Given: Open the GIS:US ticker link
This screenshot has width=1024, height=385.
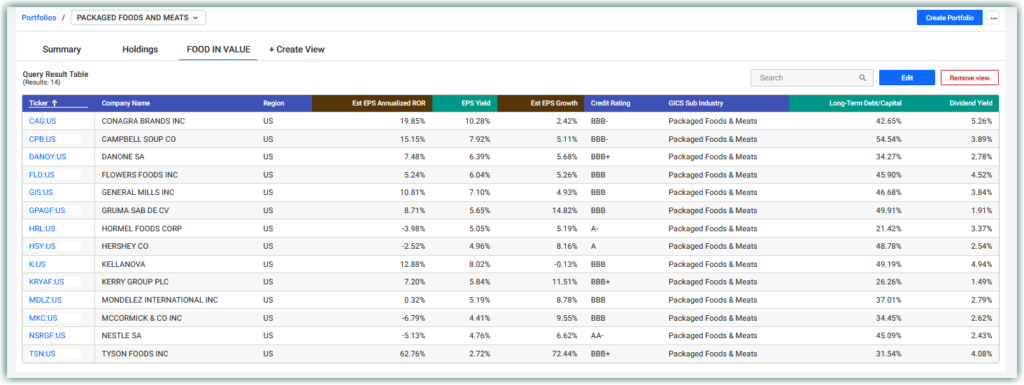Looking at the screenshot, I should coord(42,192).
